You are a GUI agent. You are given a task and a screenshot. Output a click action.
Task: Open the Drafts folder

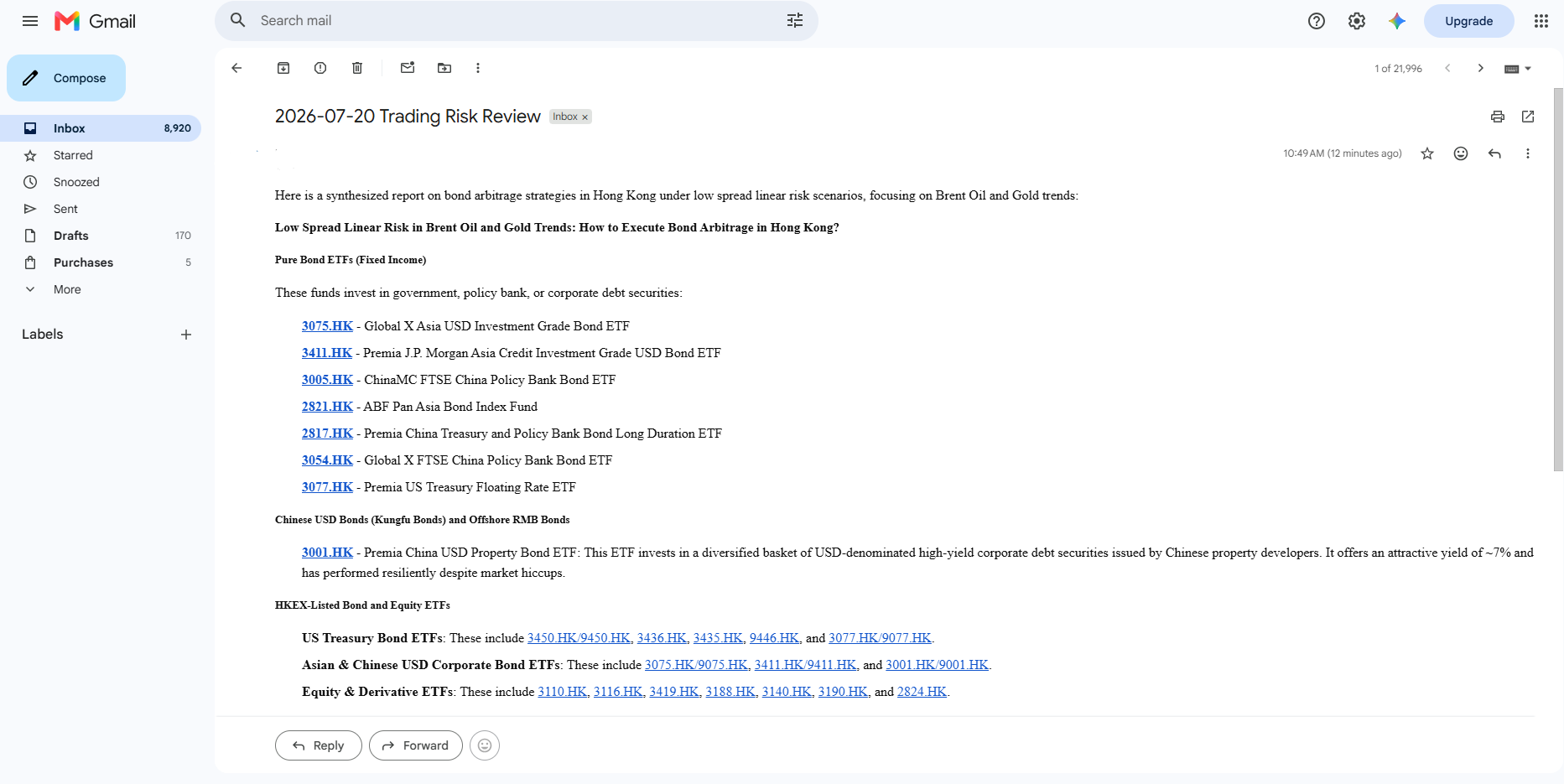coord(101,236)
